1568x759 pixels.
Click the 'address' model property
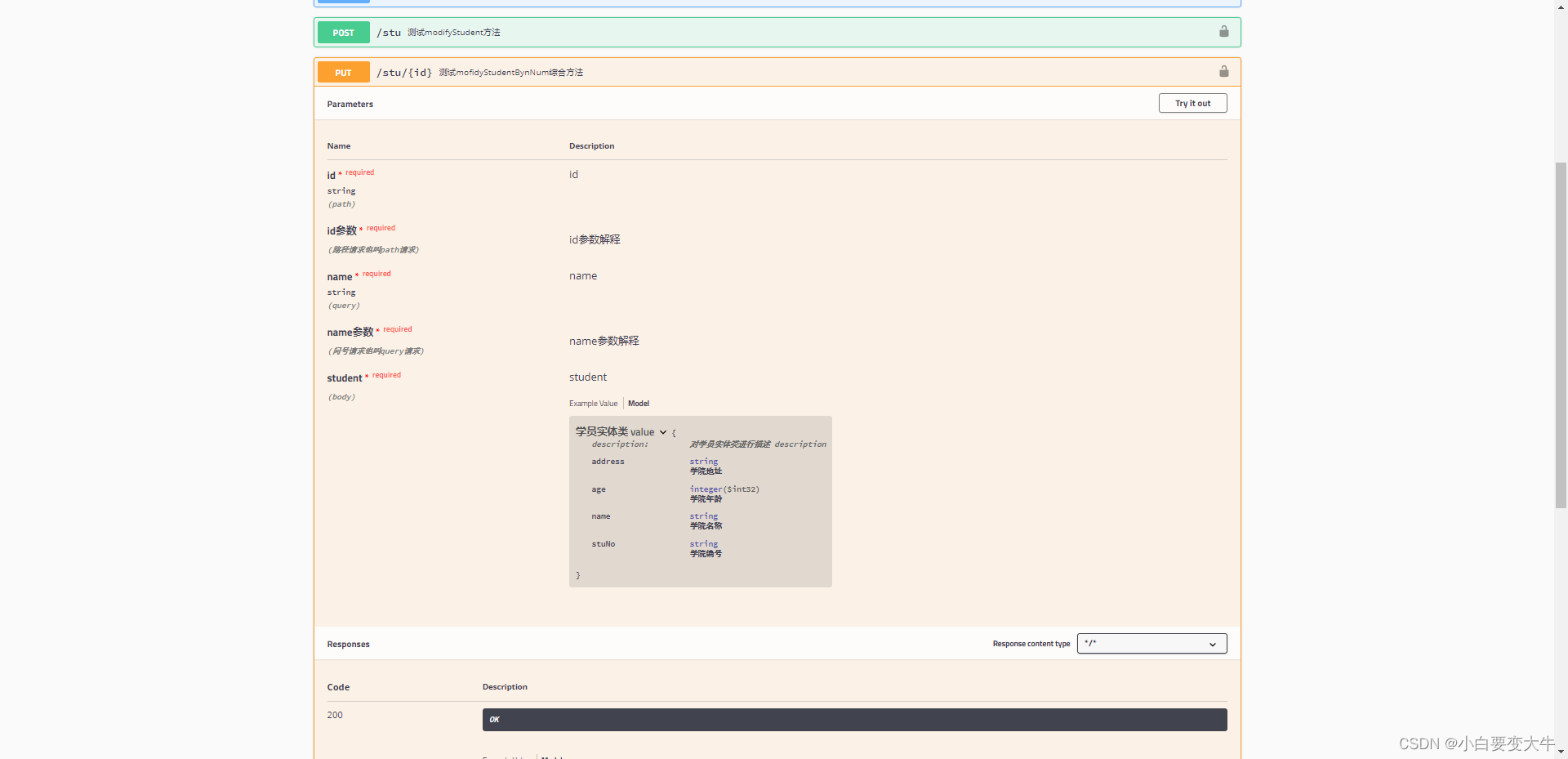click(x=608, y=462)
